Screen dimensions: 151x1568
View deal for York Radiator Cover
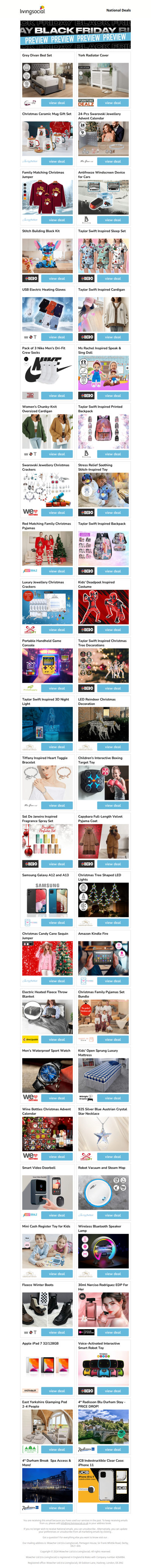tap(112, 103)
